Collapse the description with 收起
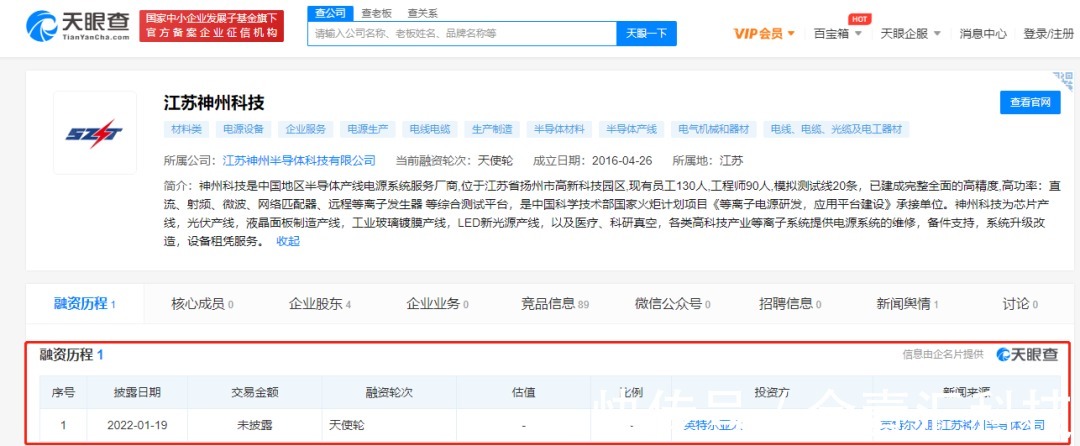Image resolution: width=1080 pixels, height=446 pixels. tap(288, 242)
